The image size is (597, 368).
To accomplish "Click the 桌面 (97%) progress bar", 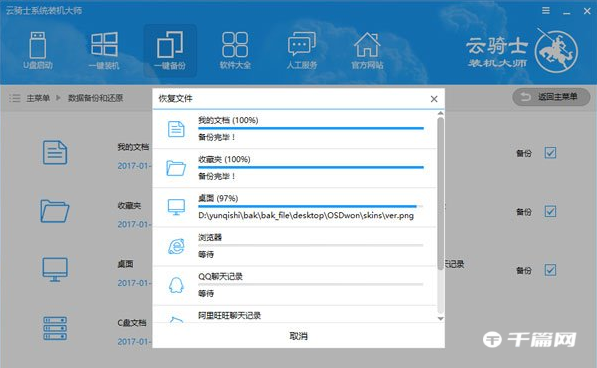I will [x=311, y=207].
